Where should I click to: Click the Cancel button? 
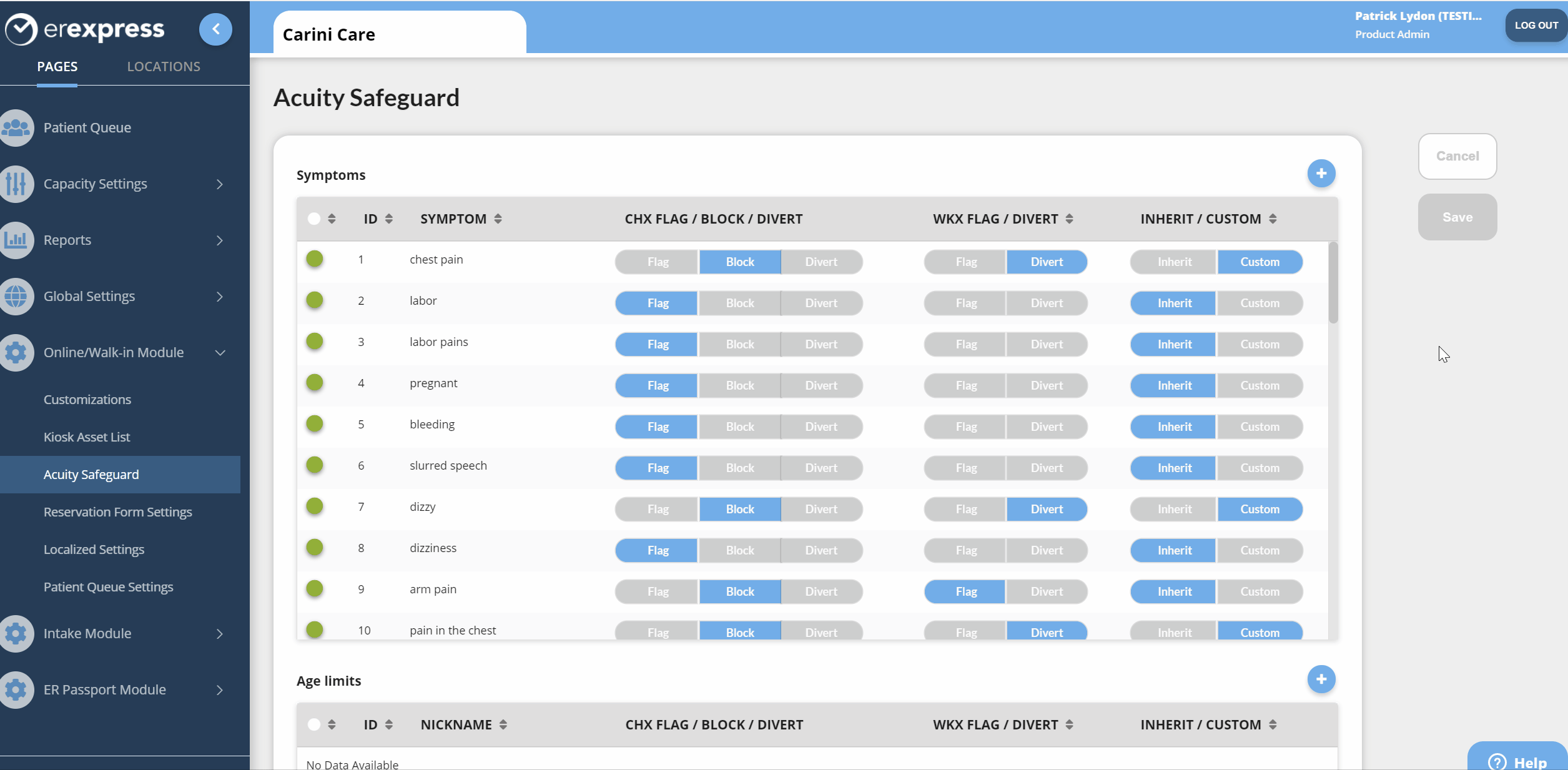(1457, 156)
